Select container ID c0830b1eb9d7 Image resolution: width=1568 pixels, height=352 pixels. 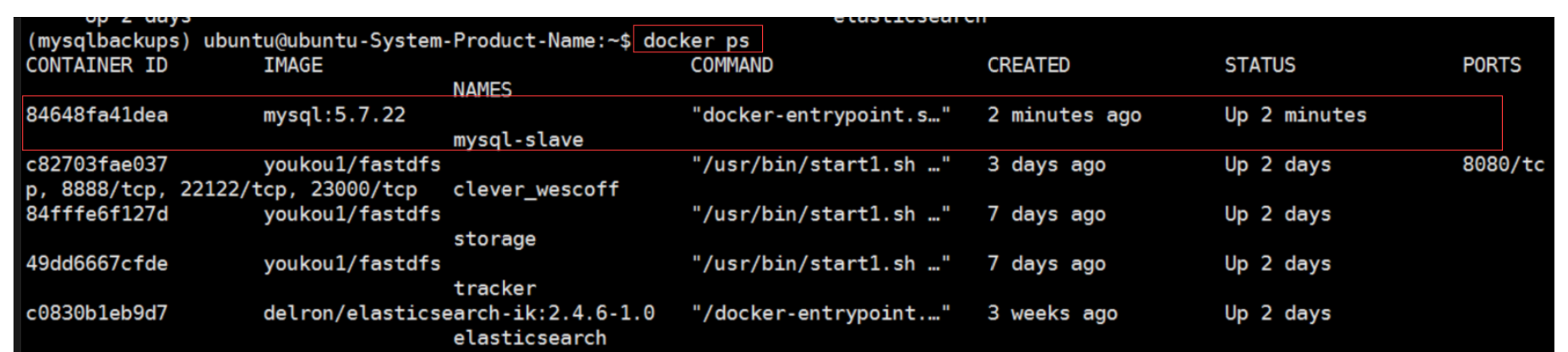coord(97,313)
